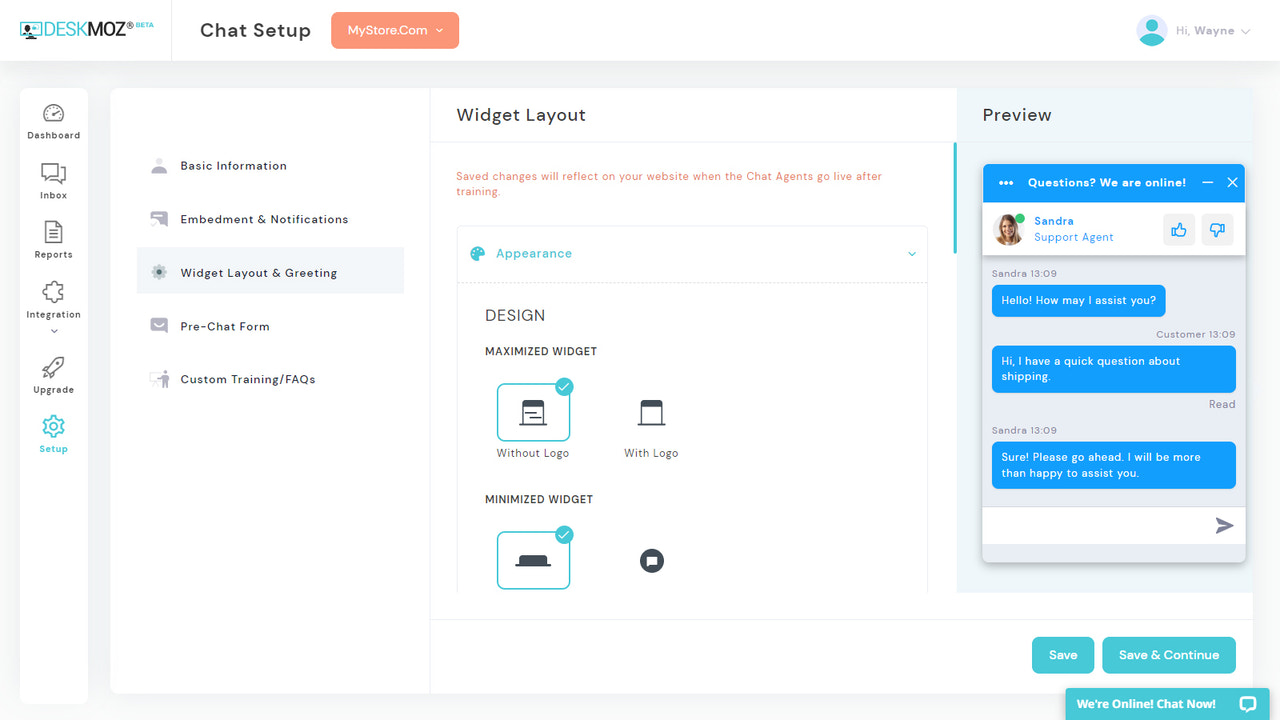Image resolution: width=1280 pixels, height=720 pixels.
Task: Select the Without Logo widget design
Action: [x=533, y=410]
